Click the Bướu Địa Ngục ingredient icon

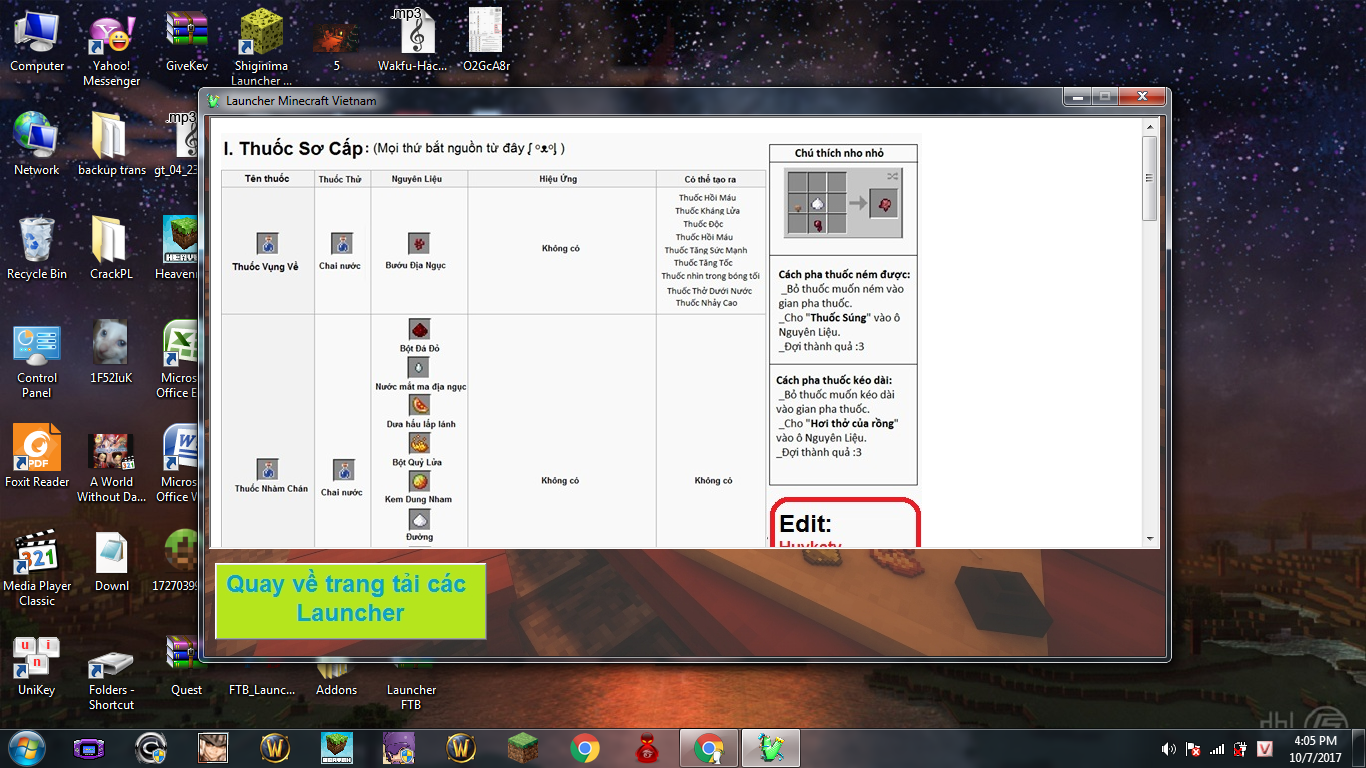pyautogui.click(x=419, y=244)
